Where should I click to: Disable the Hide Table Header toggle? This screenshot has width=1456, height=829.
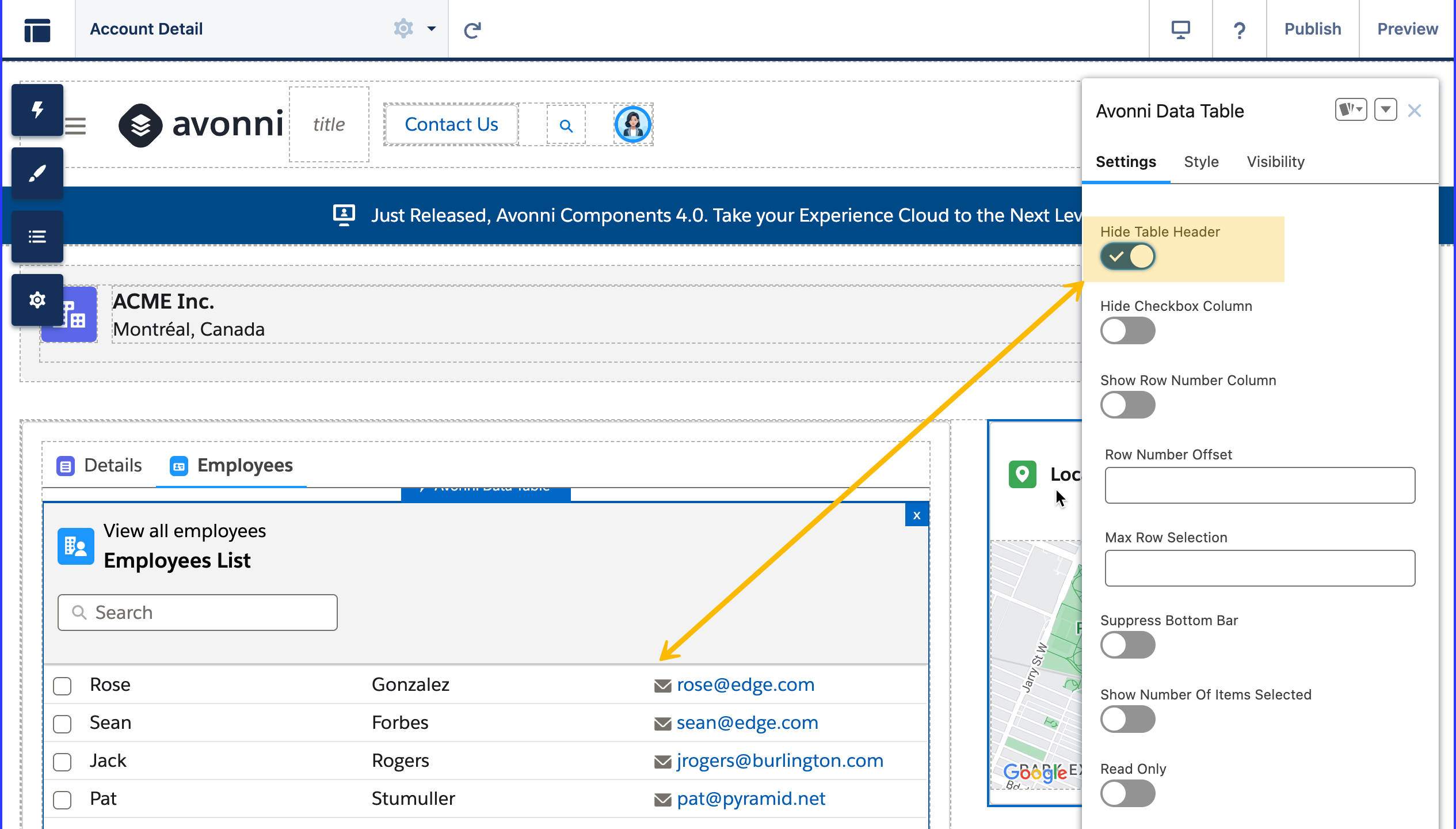click(x=1128, y=257)
